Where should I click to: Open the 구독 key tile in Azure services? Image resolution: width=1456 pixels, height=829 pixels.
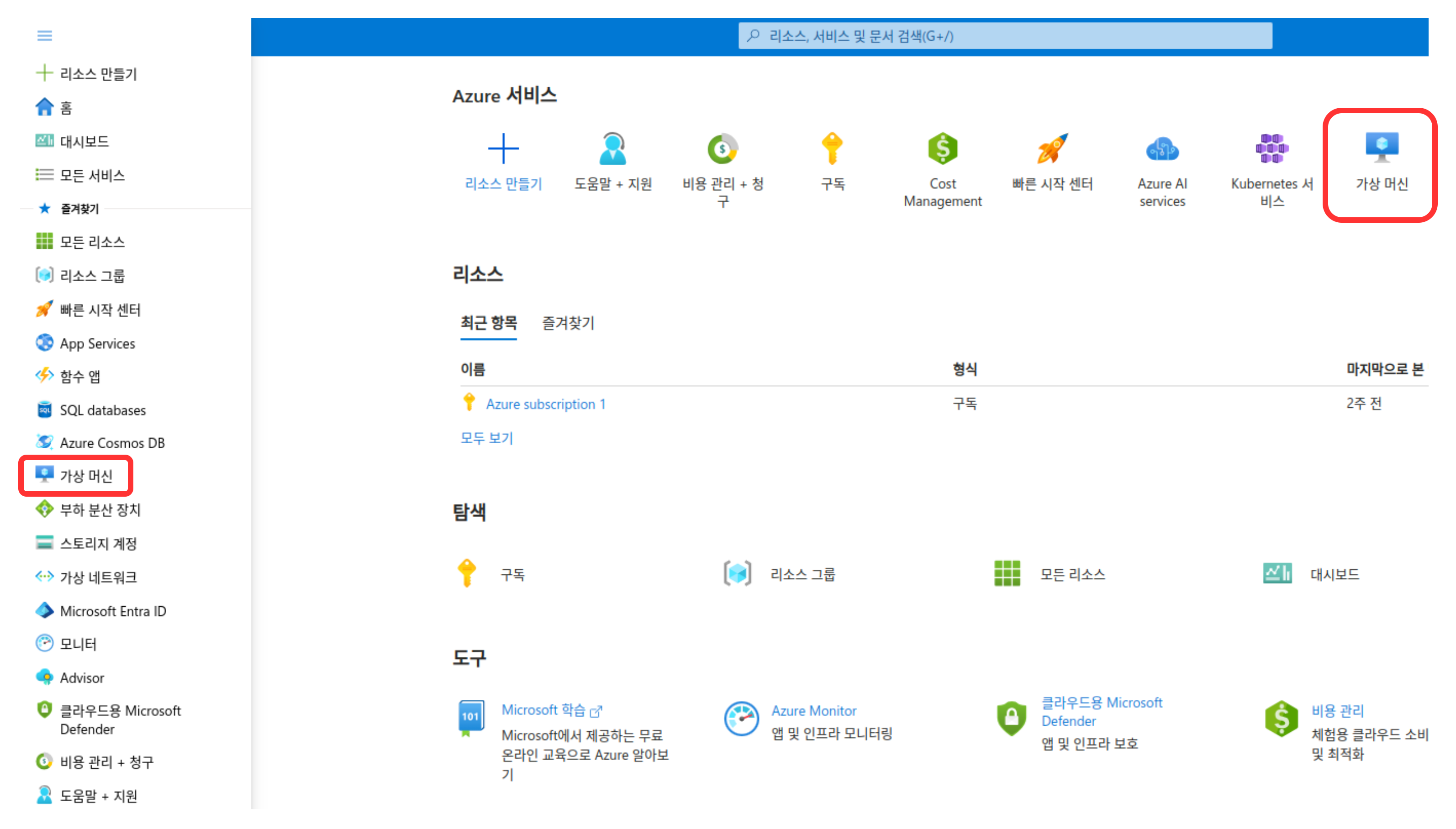[x=832, y=162]
